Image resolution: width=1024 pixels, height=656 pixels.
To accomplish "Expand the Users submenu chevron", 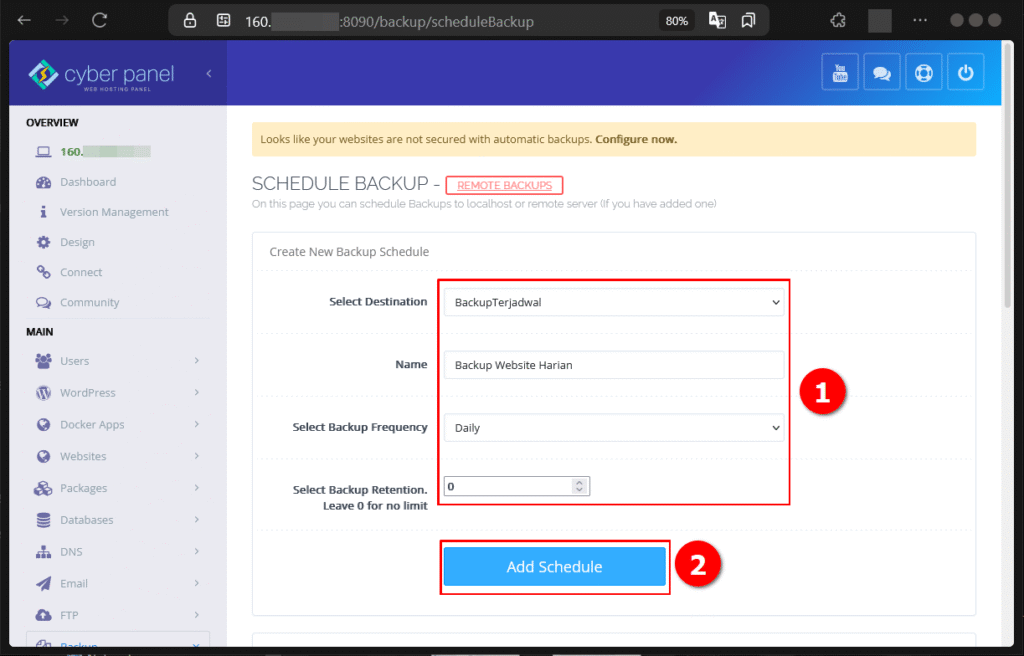I will click(x=197, y=361).
